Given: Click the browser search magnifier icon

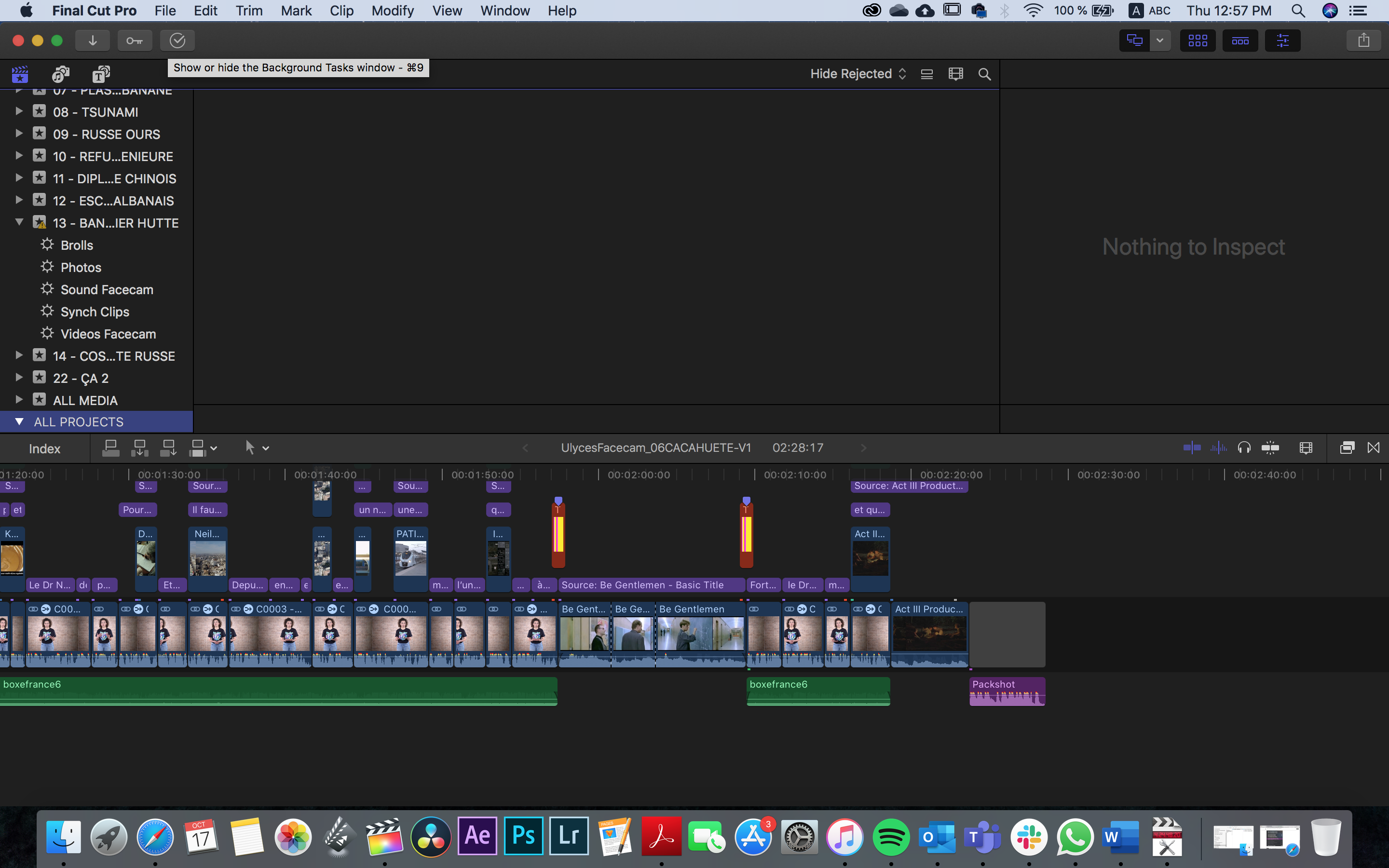Looking at the screenshot, I should [x=984, y=74].
